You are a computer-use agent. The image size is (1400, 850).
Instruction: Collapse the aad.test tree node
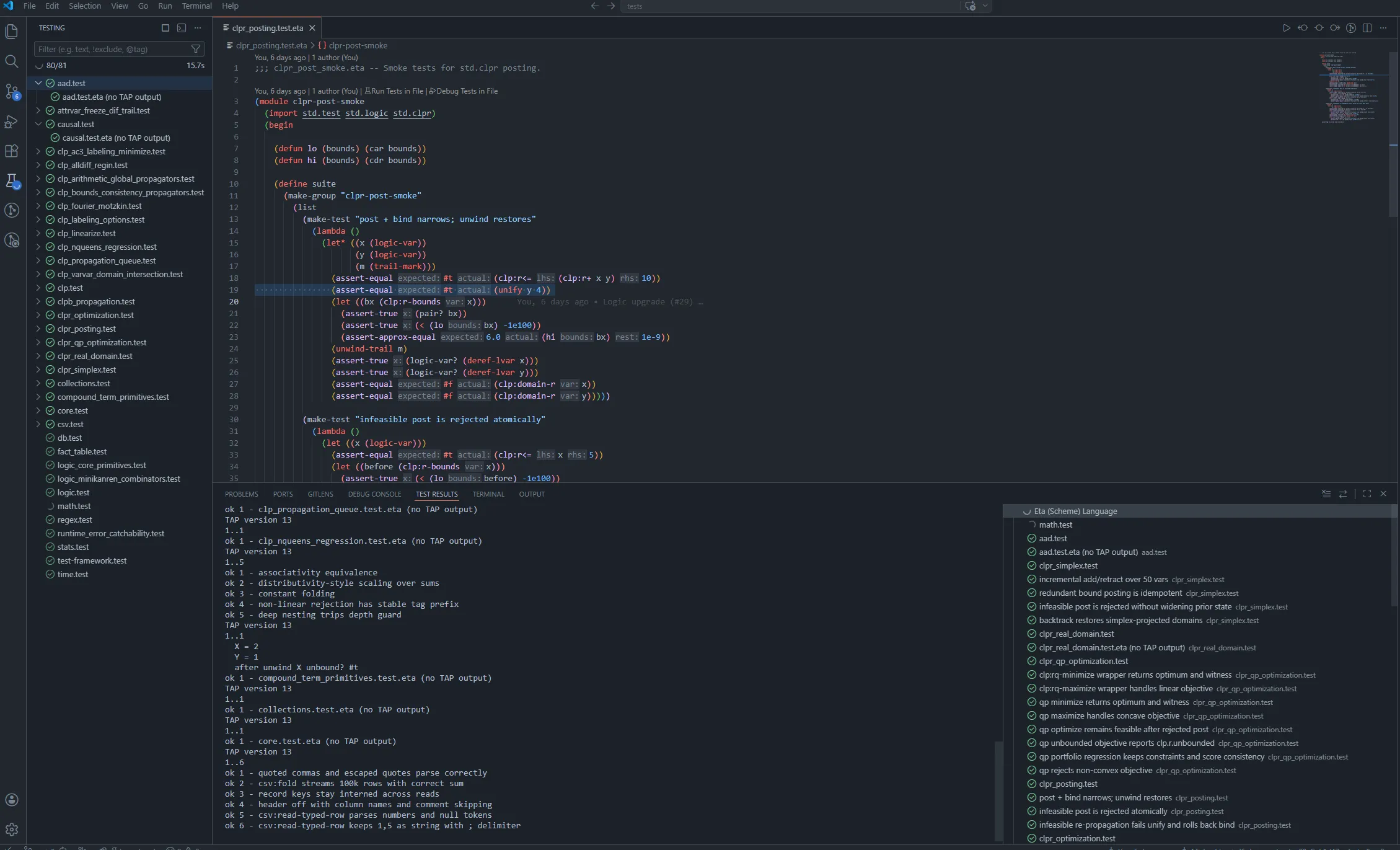[38, 83]
